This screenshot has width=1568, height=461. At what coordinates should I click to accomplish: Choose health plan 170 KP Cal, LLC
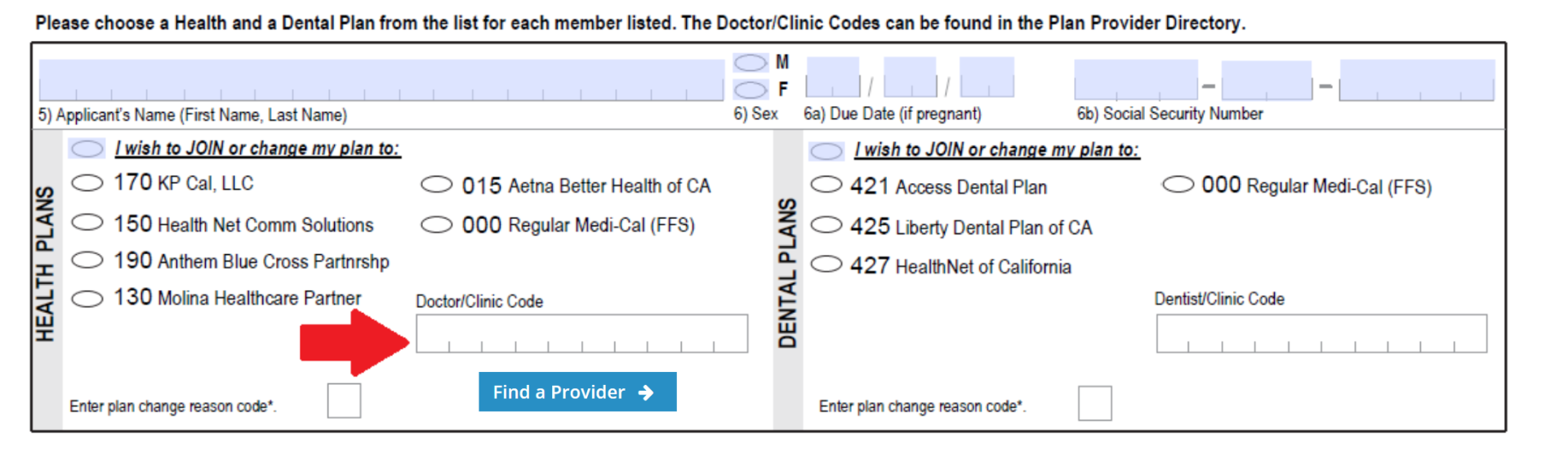point(87,183)
